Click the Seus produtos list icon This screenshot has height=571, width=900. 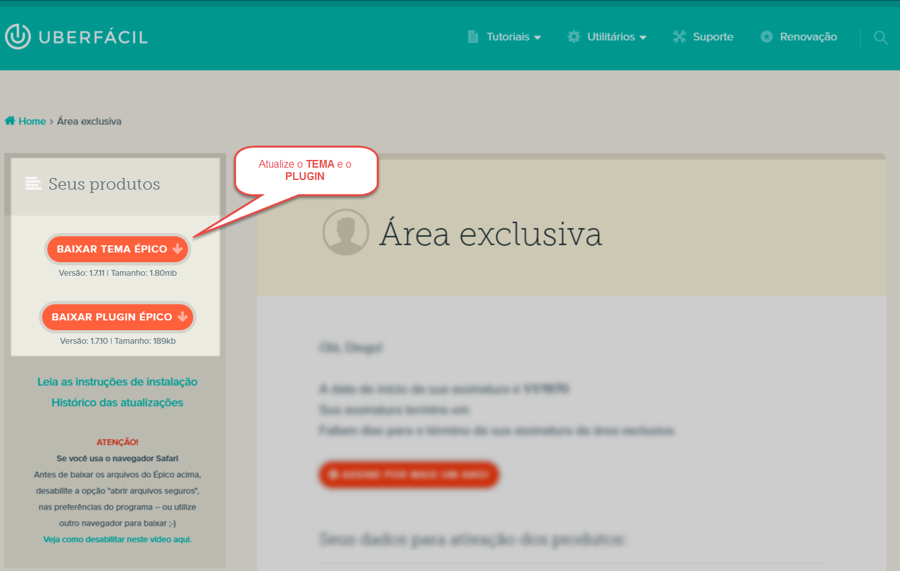[33, 184]
